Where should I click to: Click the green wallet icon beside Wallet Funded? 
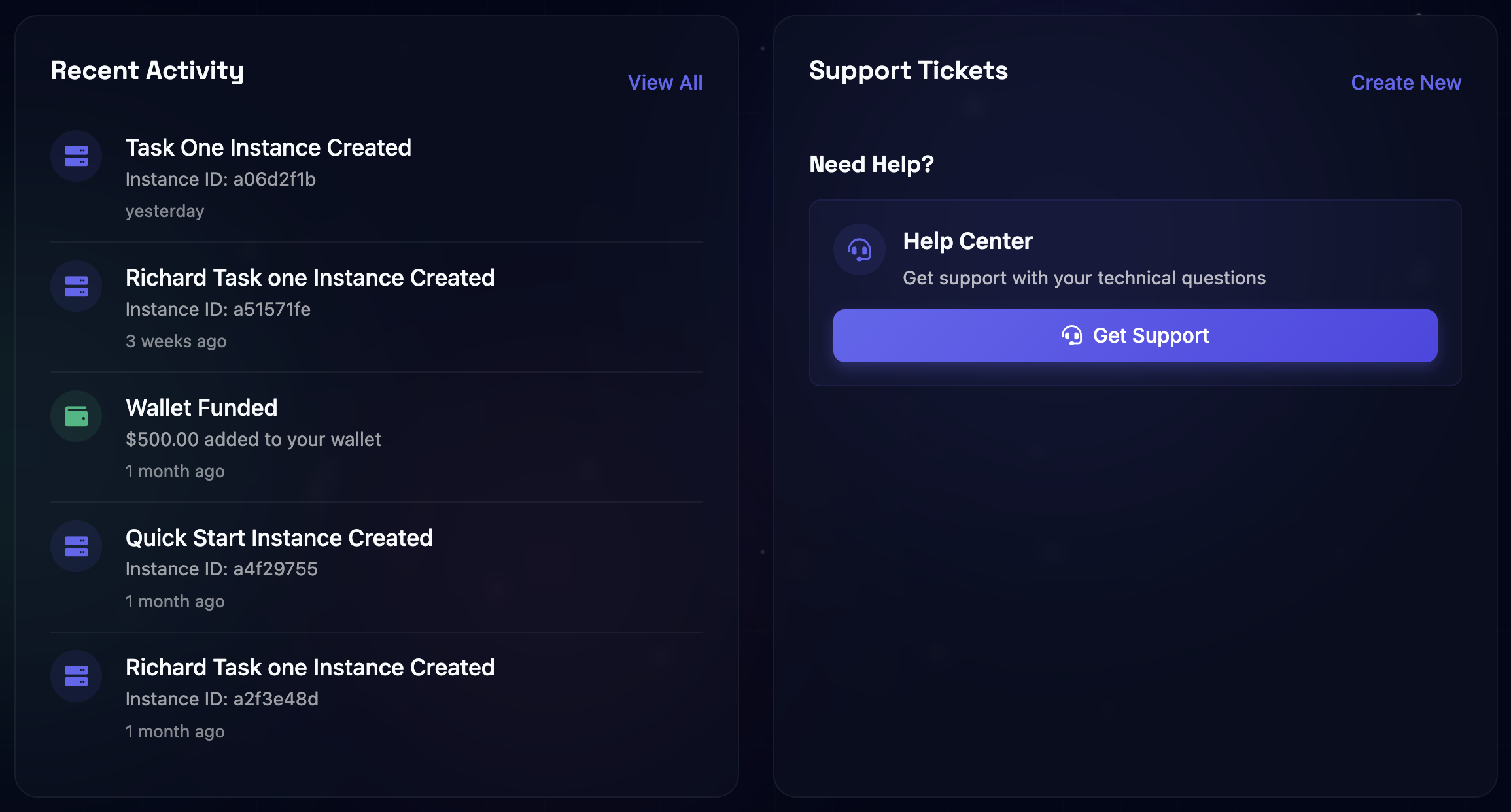(x=76, y=416)
